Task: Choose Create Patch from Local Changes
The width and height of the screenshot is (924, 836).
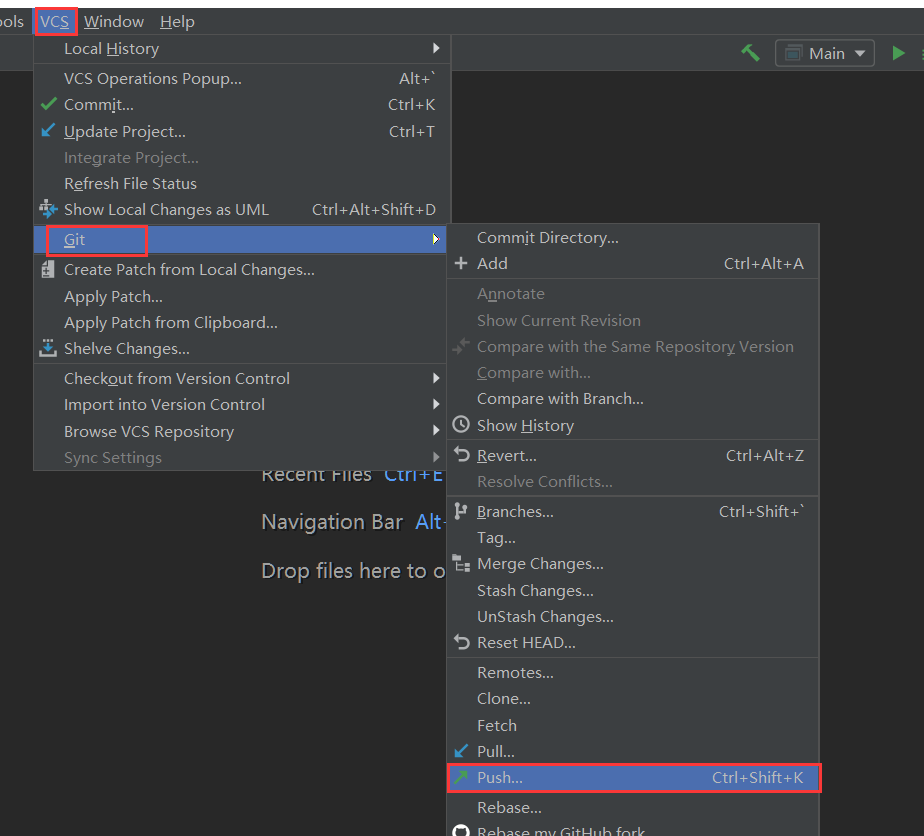Action: click(x=242, y=269)
